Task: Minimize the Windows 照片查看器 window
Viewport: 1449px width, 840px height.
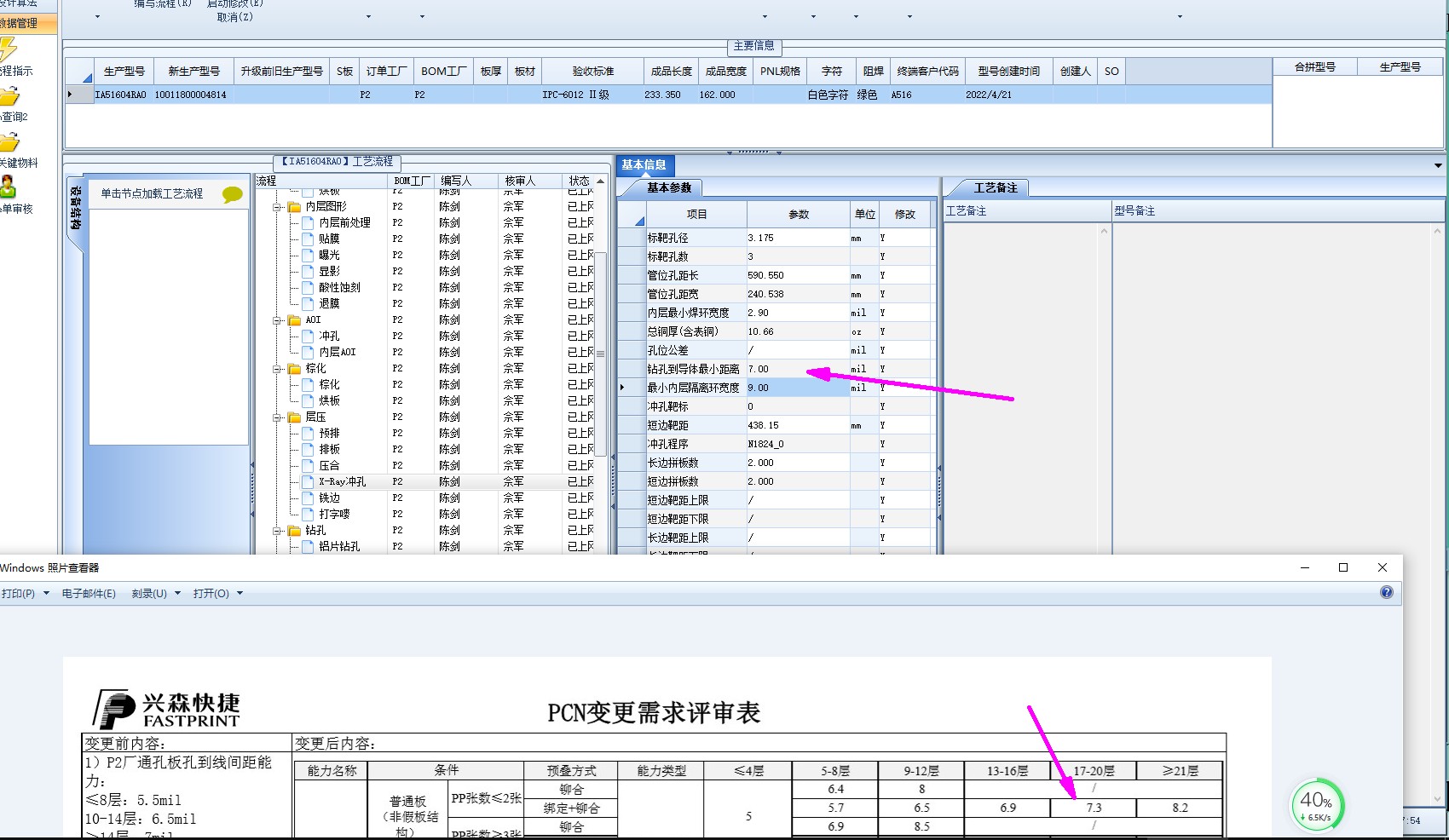Action: point(1304,567)
